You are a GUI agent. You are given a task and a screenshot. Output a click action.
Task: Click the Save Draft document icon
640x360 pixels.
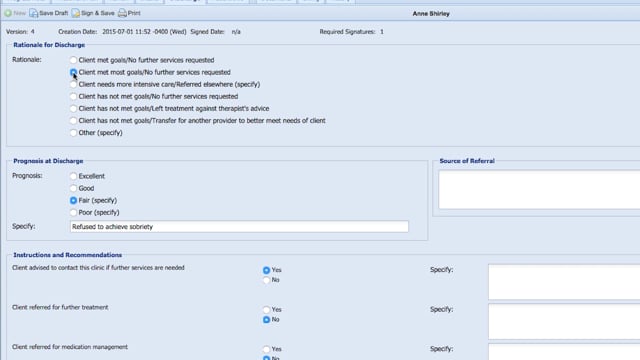click(x=33, y=13)
